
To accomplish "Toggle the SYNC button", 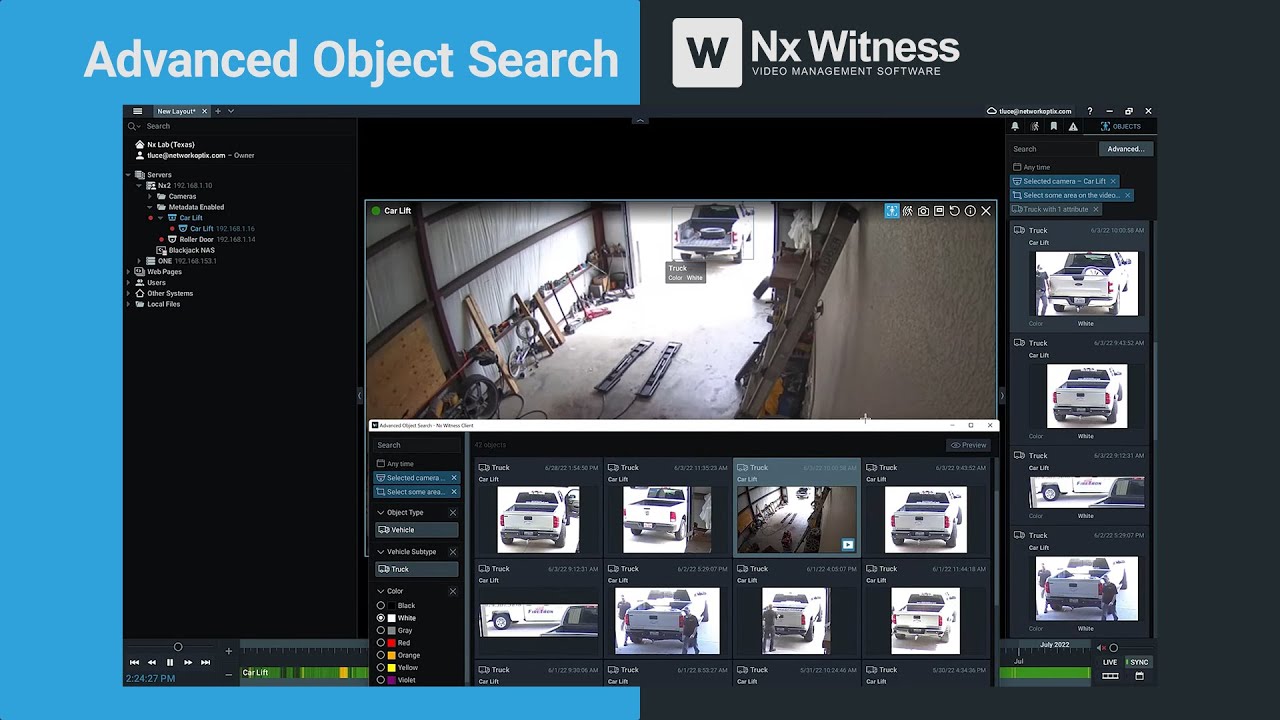I will pyautogui.click(x=1138, y=662).
